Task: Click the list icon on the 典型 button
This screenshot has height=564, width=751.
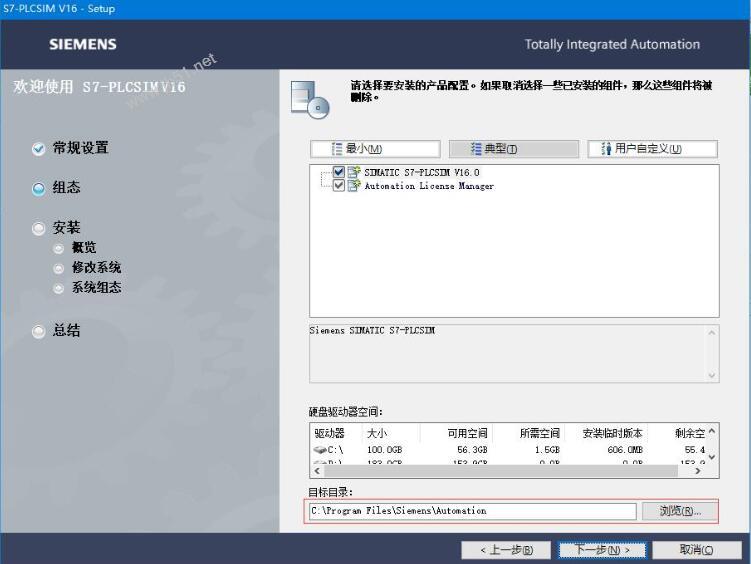Action: (x=476, y=149)
